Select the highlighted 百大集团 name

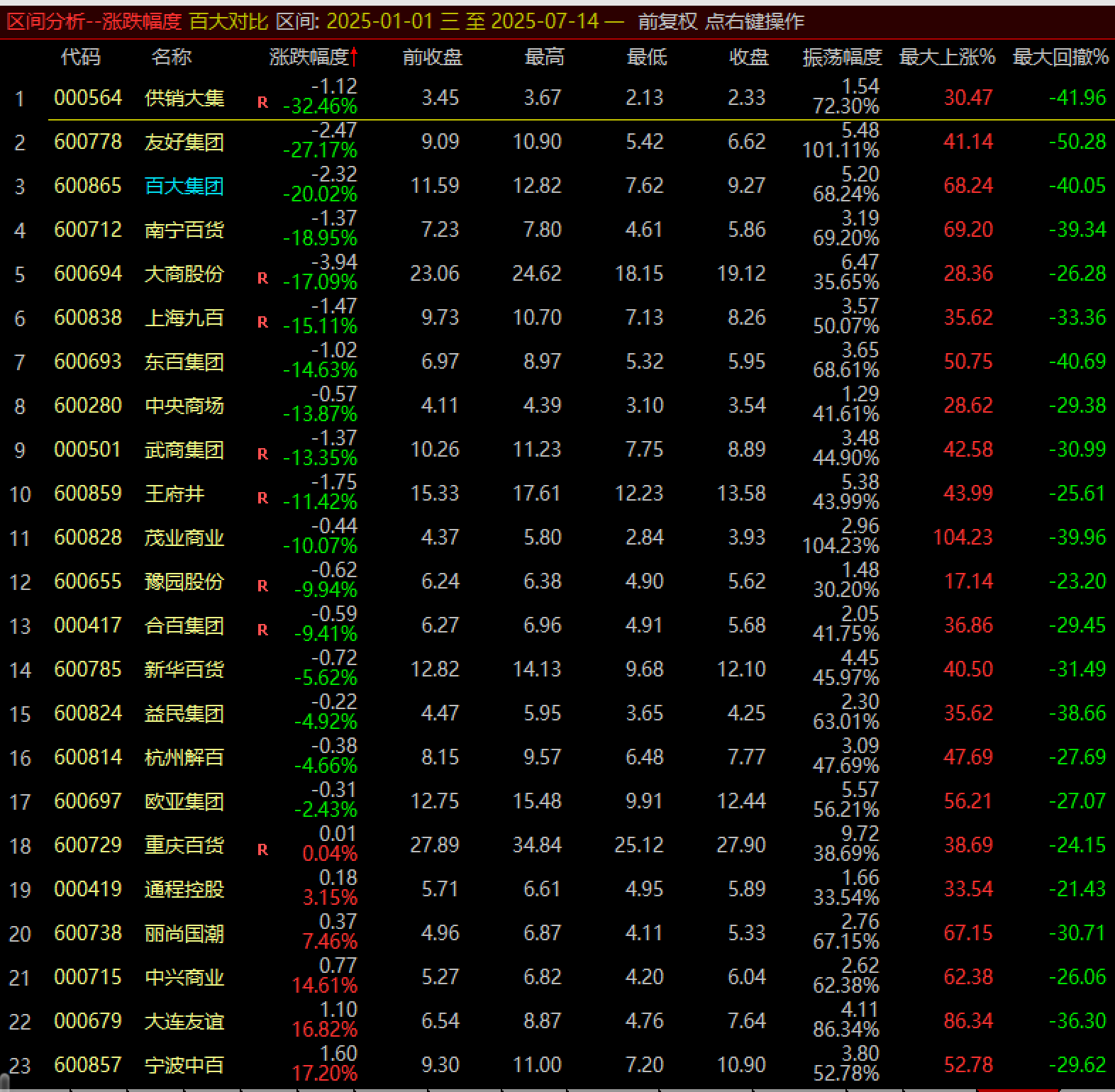pyautogui.click(x=184, y=186)
